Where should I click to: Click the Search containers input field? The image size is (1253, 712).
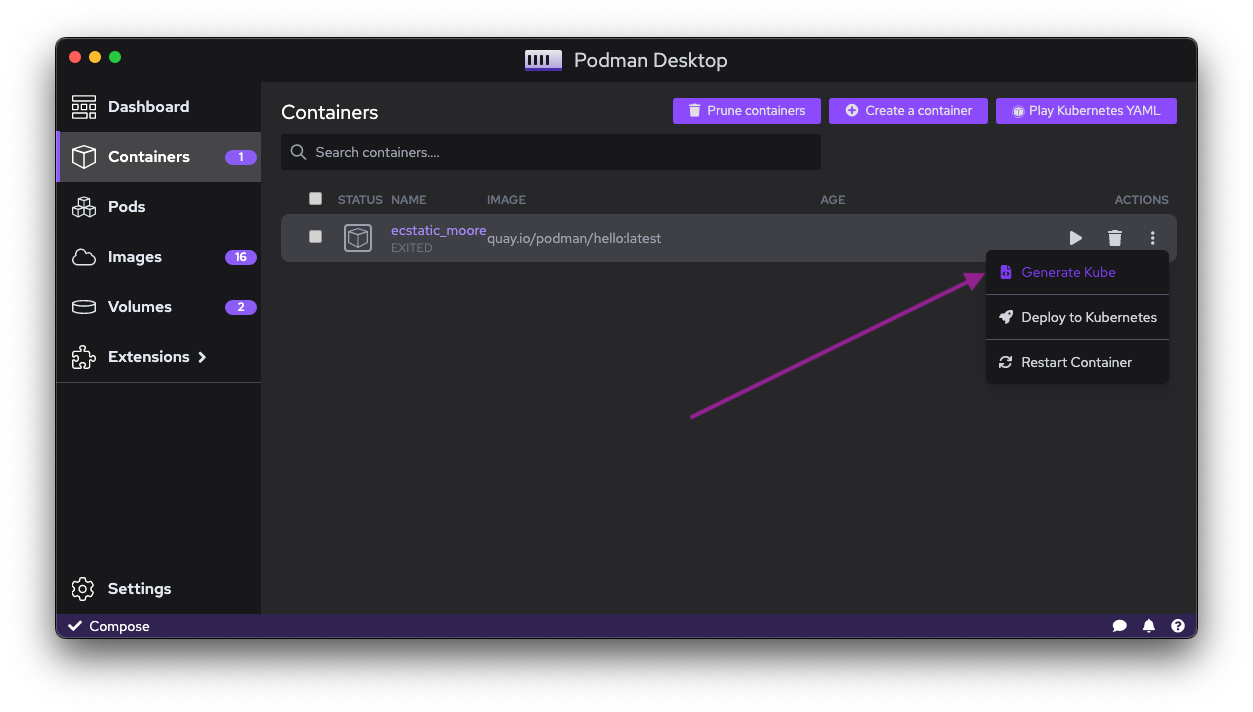pos(550,152)
